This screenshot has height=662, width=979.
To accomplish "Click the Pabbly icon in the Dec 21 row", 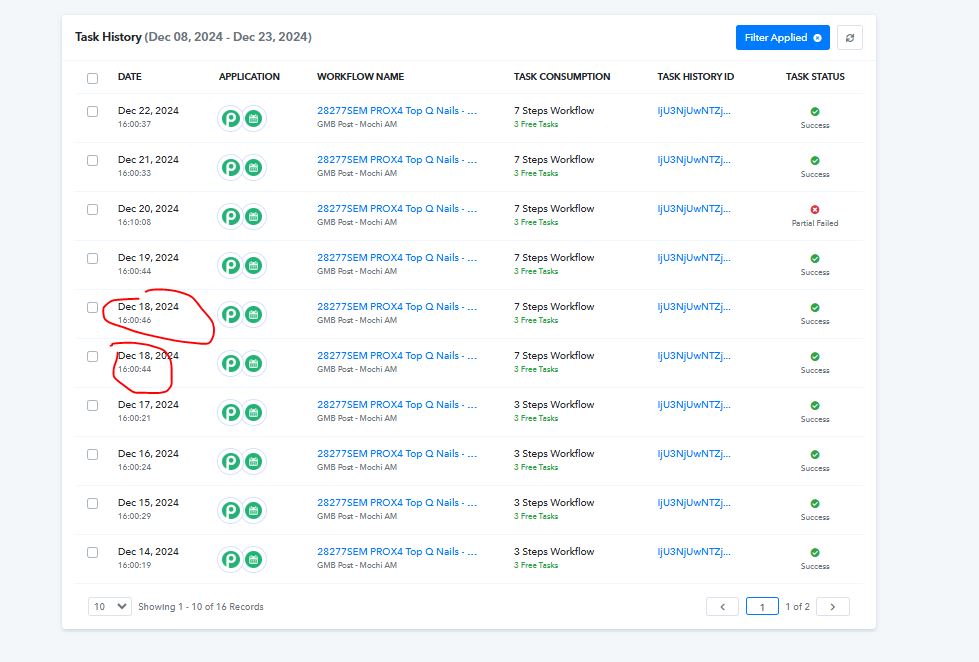I will point(231,167).
